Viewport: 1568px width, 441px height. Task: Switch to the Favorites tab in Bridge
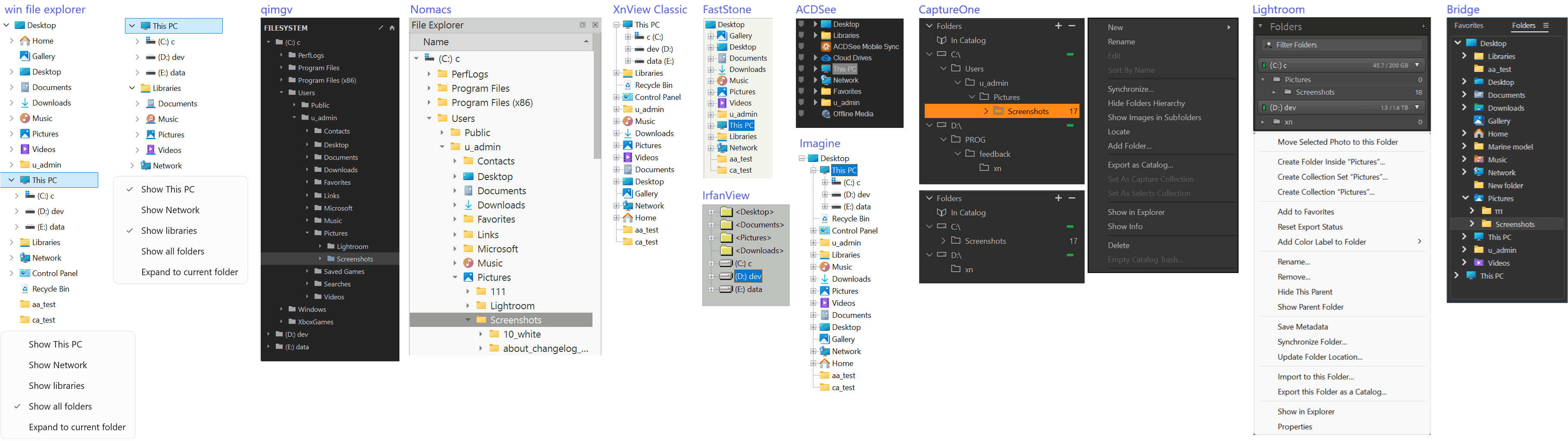(1469, 25)
